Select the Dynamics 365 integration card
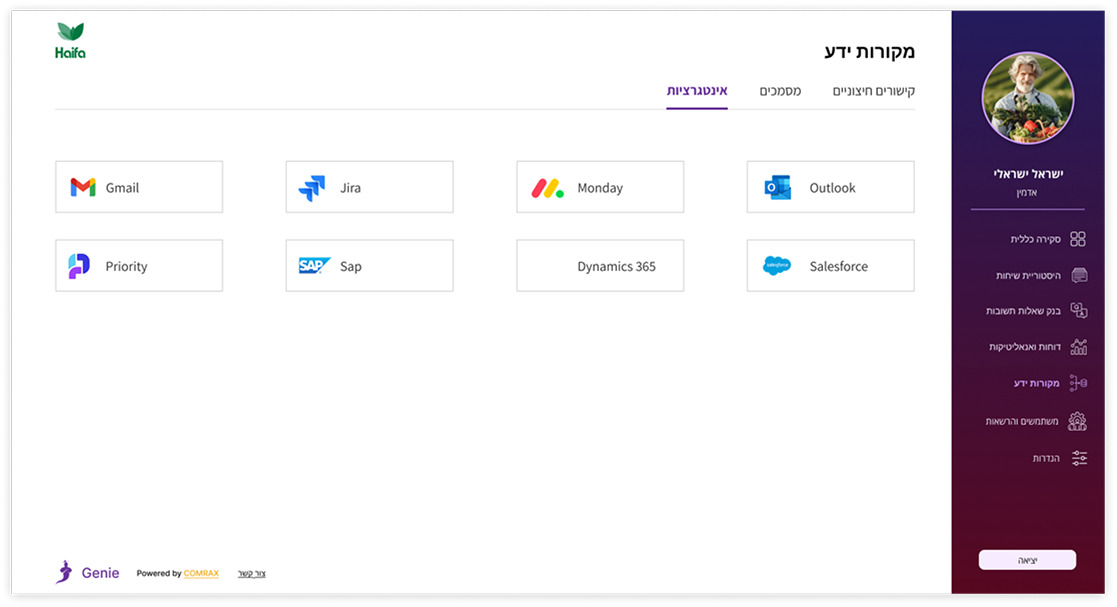Screen dimensions: 1117x607 (x=600, y=265)
